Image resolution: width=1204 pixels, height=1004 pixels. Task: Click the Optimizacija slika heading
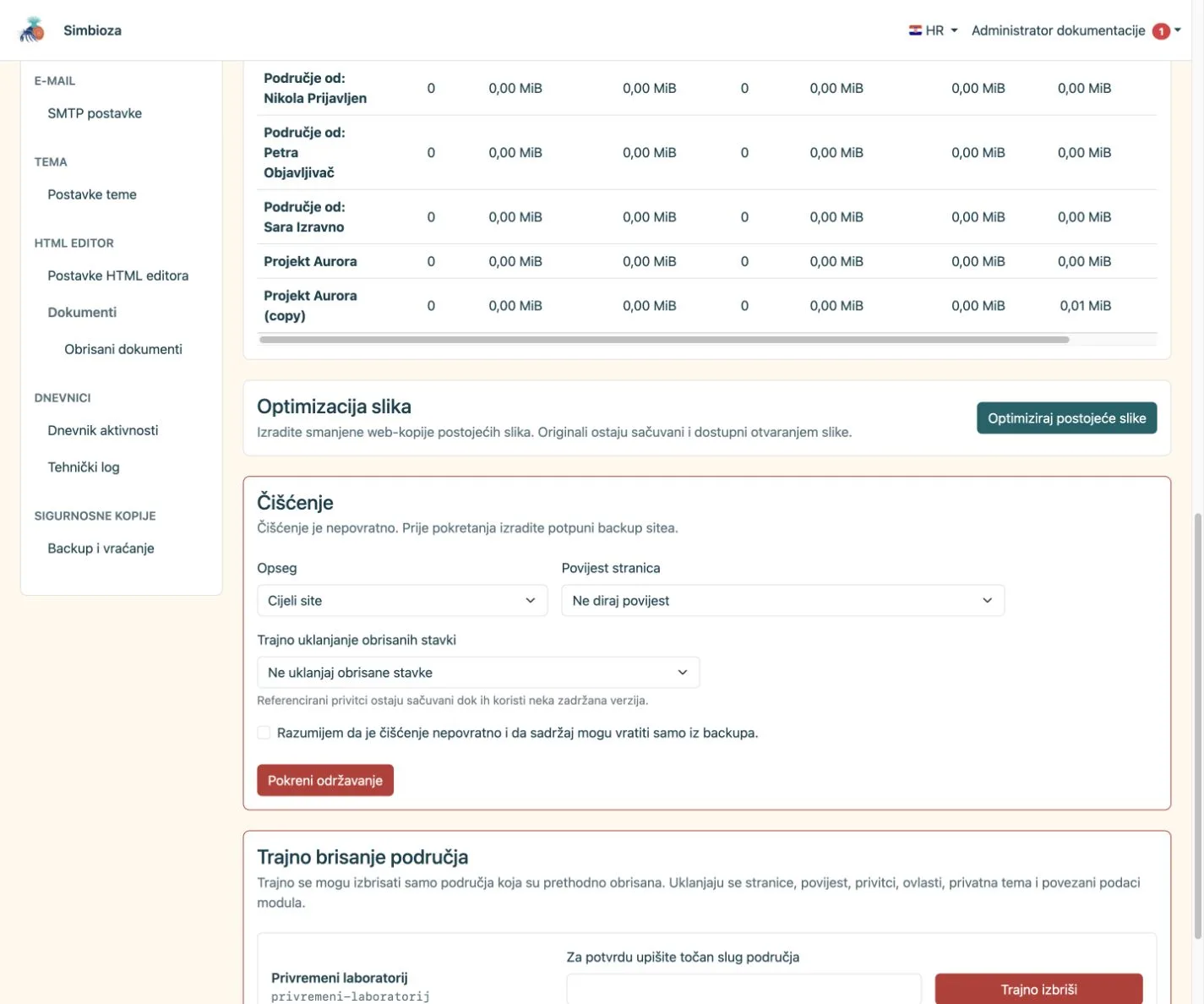[x=334, y=406]
